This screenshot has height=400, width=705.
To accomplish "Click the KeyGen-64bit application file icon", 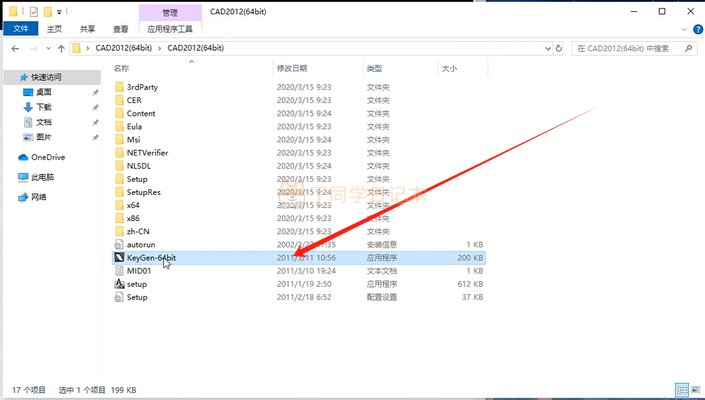I will (x=119, y=257).
